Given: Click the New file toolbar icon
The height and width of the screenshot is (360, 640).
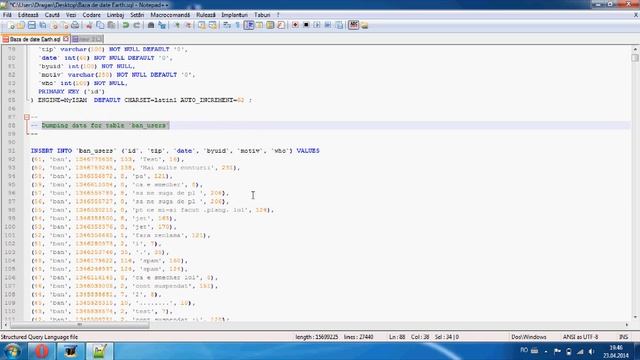Looking at the screenshot, I should [11, 25].
